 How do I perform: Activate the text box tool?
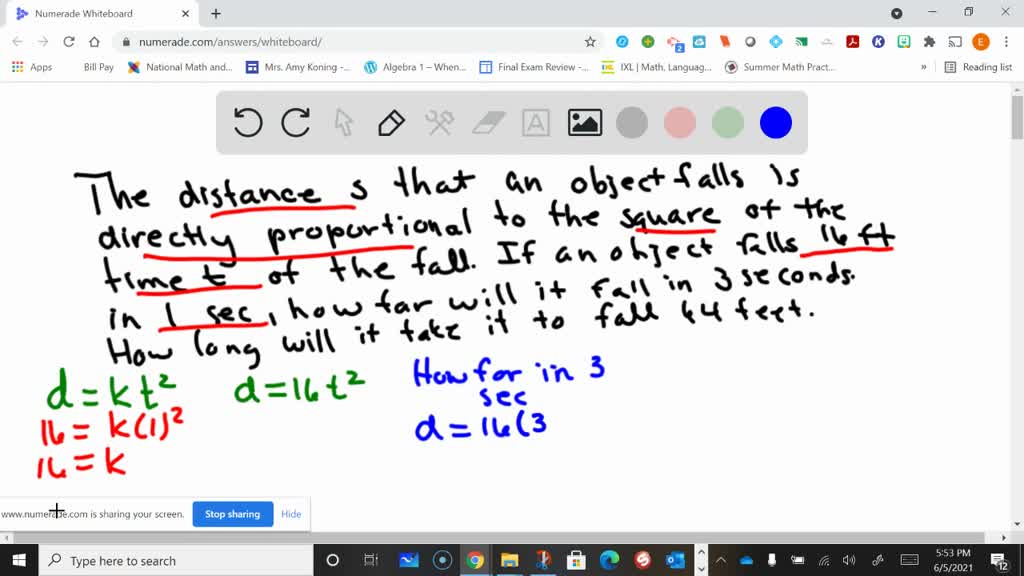tap(536, 123)
